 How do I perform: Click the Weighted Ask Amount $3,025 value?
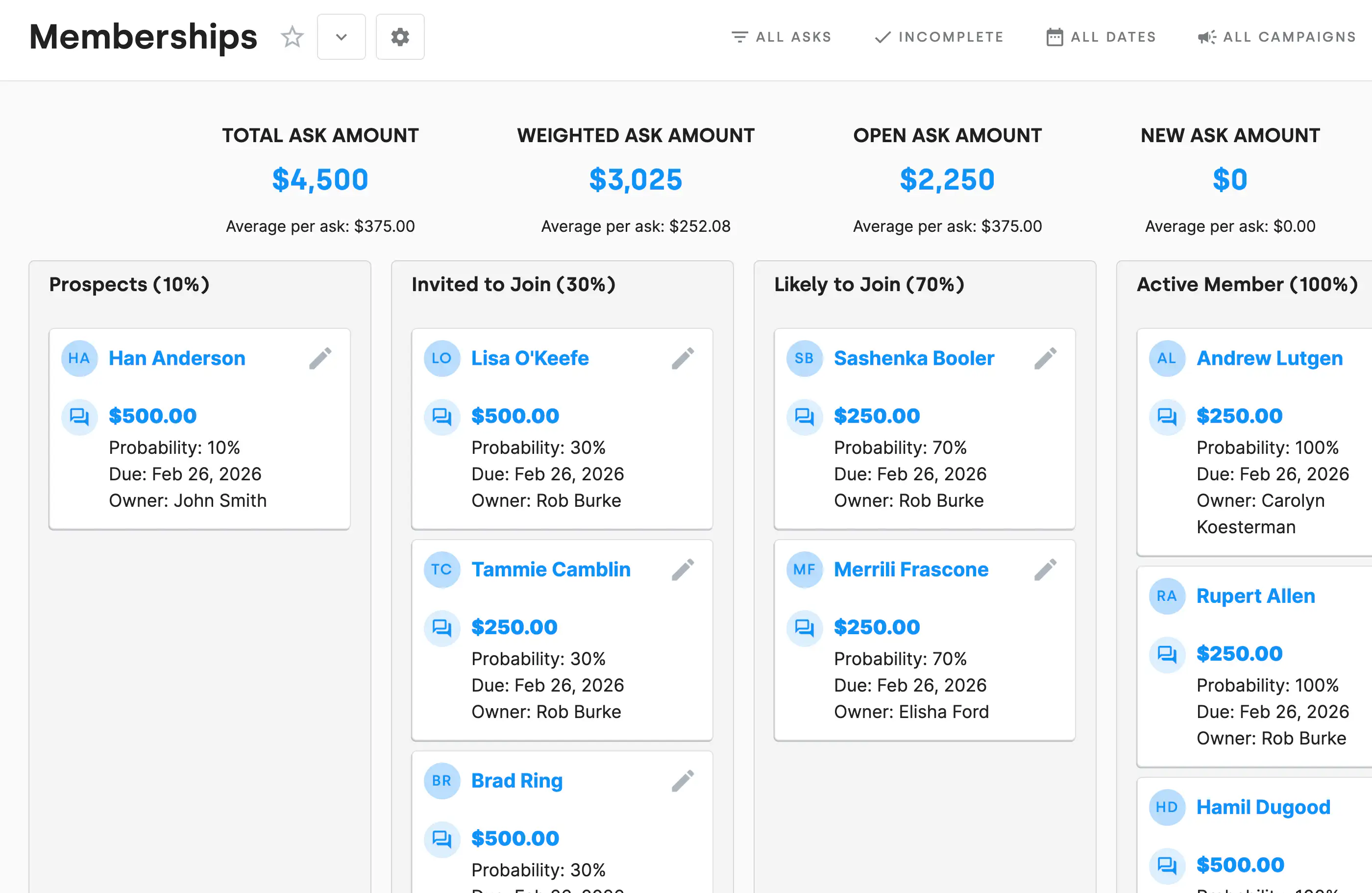coord(636,179)
